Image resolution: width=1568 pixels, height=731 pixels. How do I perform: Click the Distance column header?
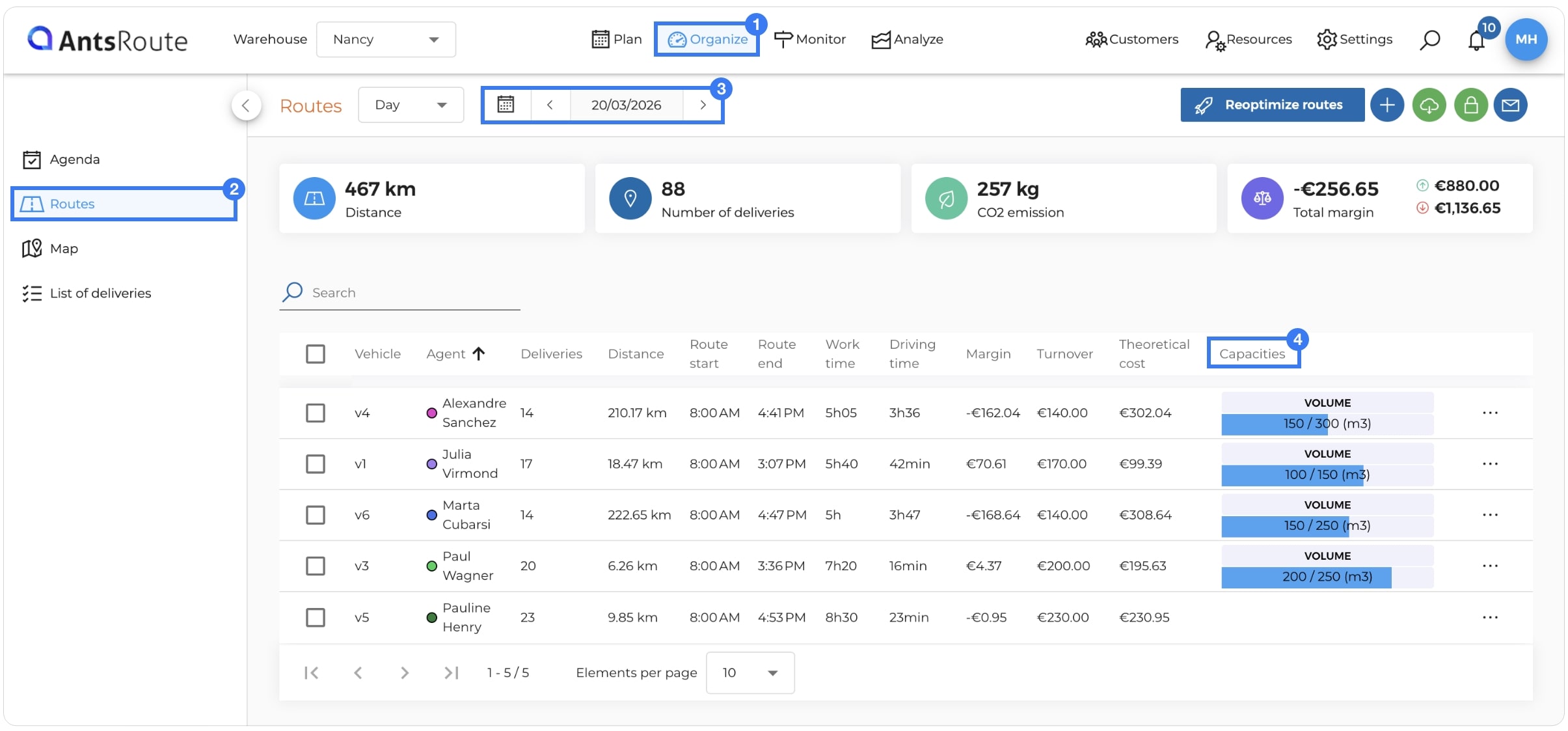[x=636, y=353]
